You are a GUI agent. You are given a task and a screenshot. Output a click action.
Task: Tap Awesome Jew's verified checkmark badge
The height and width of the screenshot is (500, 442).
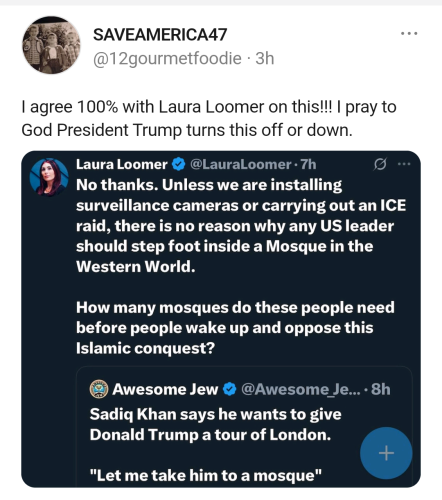(x=229, y=389)
